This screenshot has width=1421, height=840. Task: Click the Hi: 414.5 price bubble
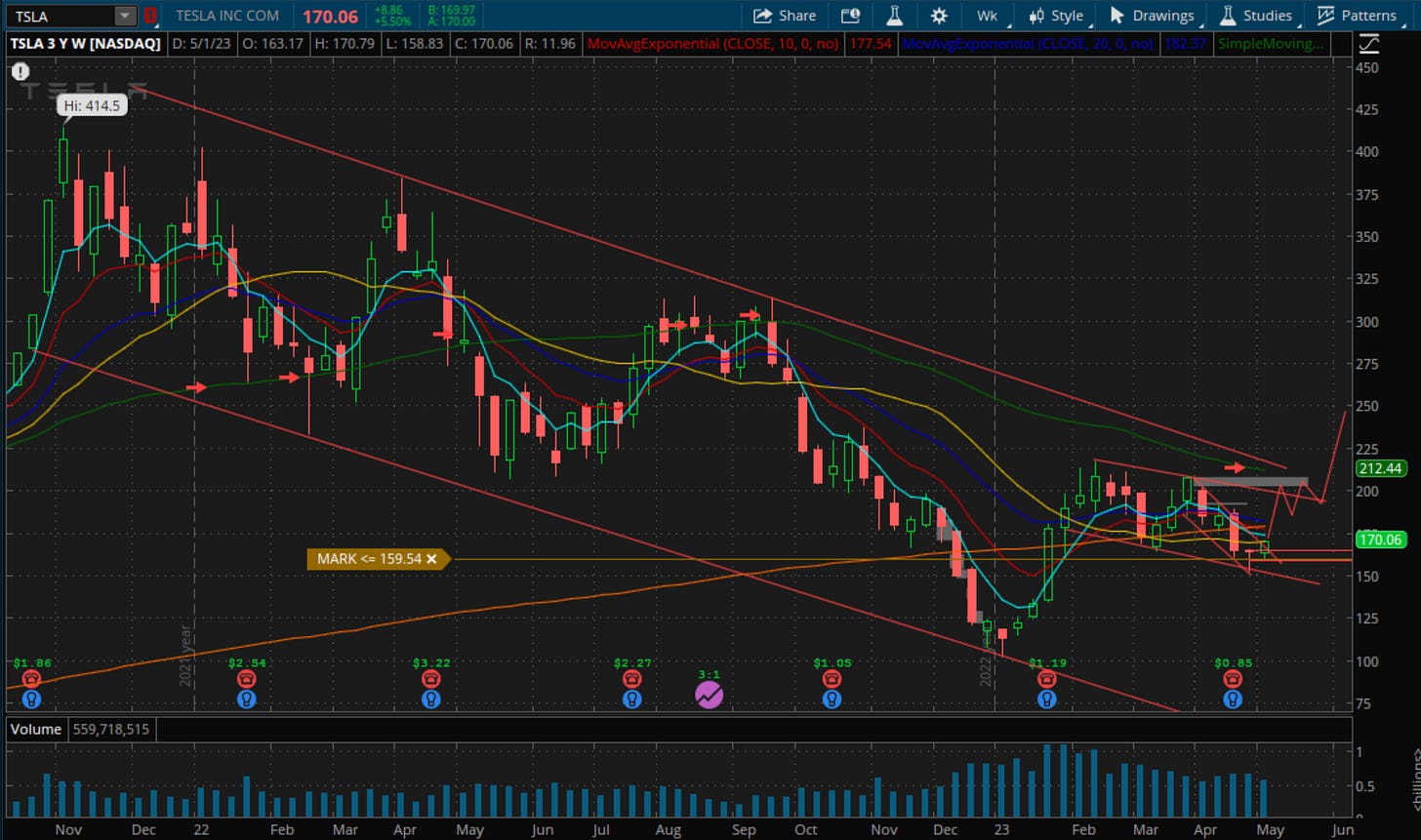coord(92,105)
